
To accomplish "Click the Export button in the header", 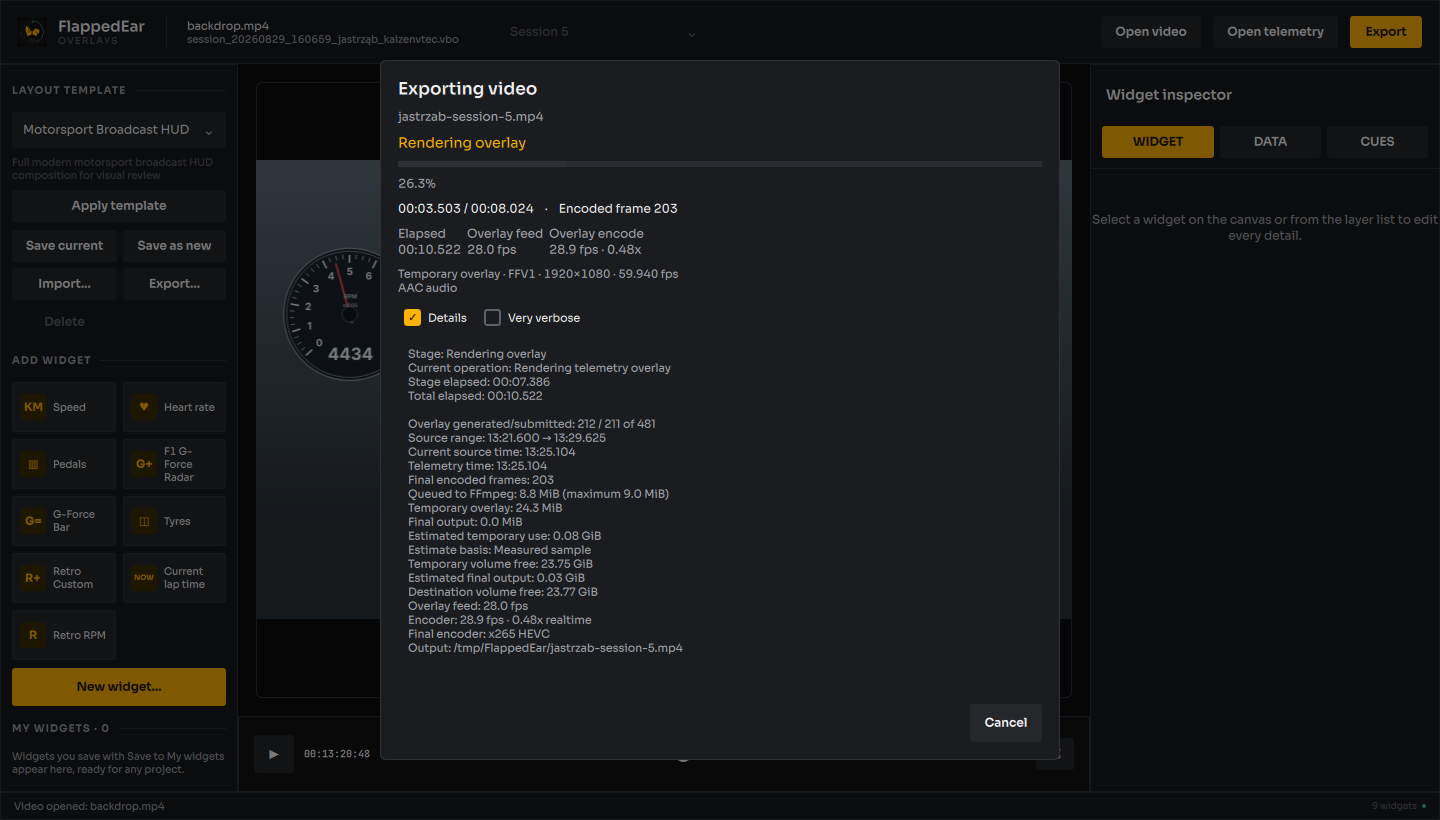I will click(1386, 32).
